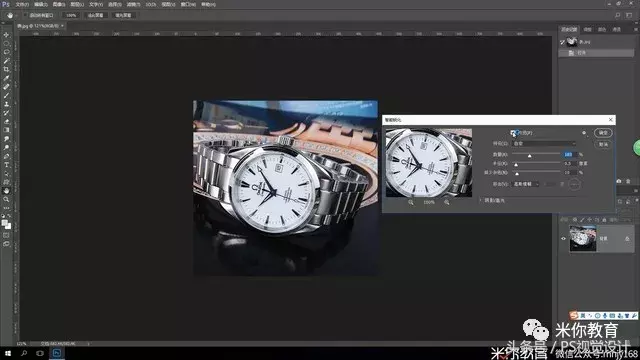Select the Type (T) tool
This screenshot has width=640, height=360.
pyautogui.click(x=7, y=165)
